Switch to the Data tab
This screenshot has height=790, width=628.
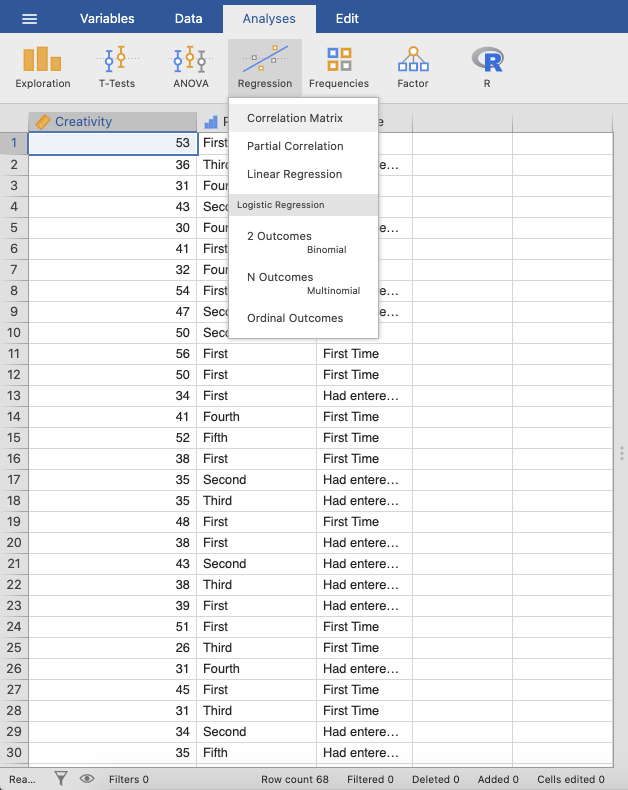(x=189, y=19)
